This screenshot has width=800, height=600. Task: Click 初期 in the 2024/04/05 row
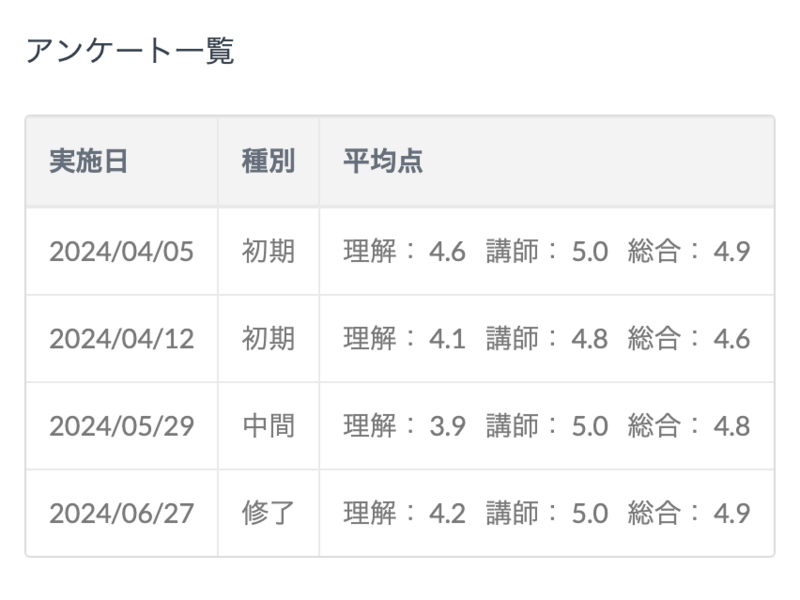point(268,251)
